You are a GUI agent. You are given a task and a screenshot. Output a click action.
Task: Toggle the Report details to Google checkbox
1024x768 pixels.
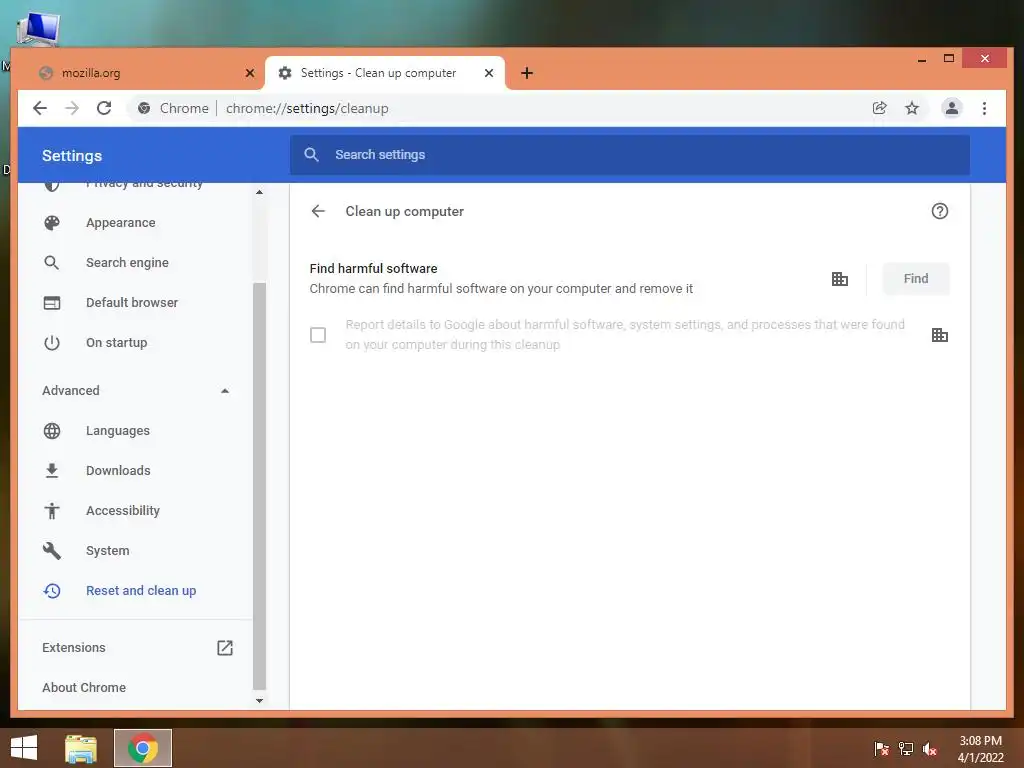[318, 335]
